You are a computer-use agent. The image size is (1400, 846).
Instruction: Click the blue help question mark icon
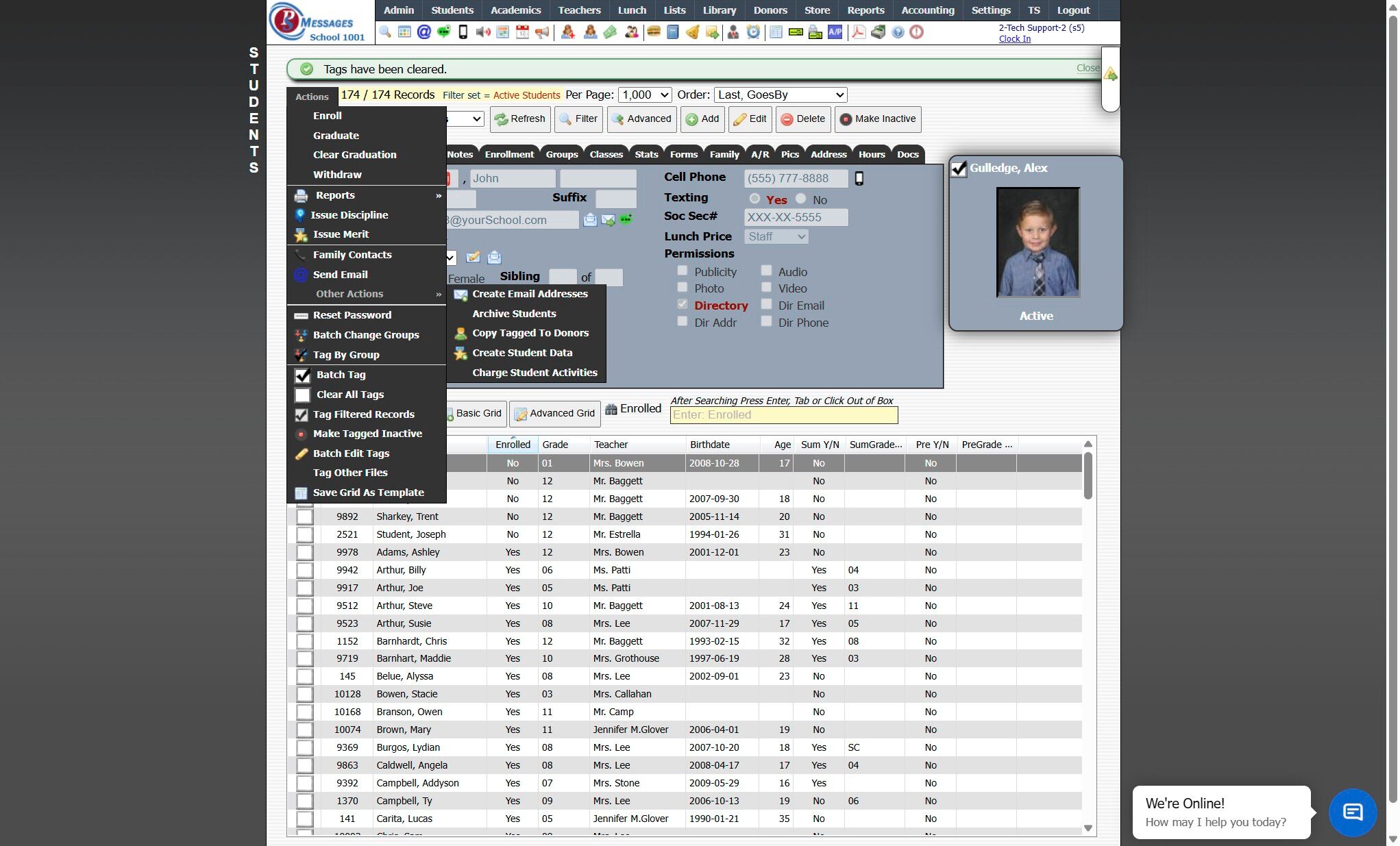click(x=897, y=32)
